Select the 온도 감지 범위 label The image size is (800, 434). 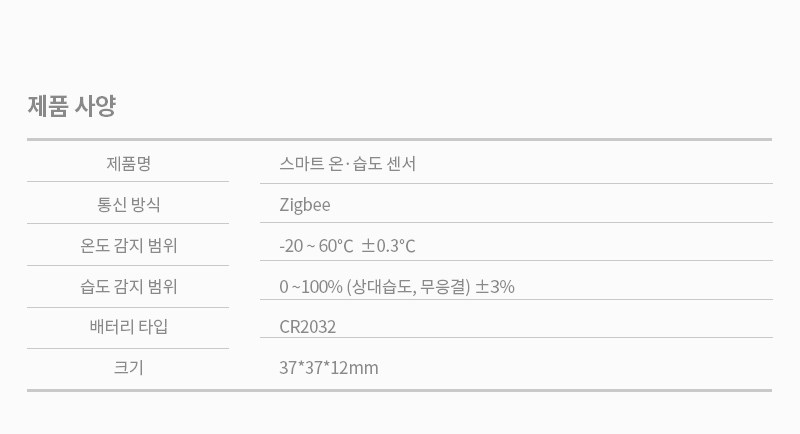tap(127, 245)
